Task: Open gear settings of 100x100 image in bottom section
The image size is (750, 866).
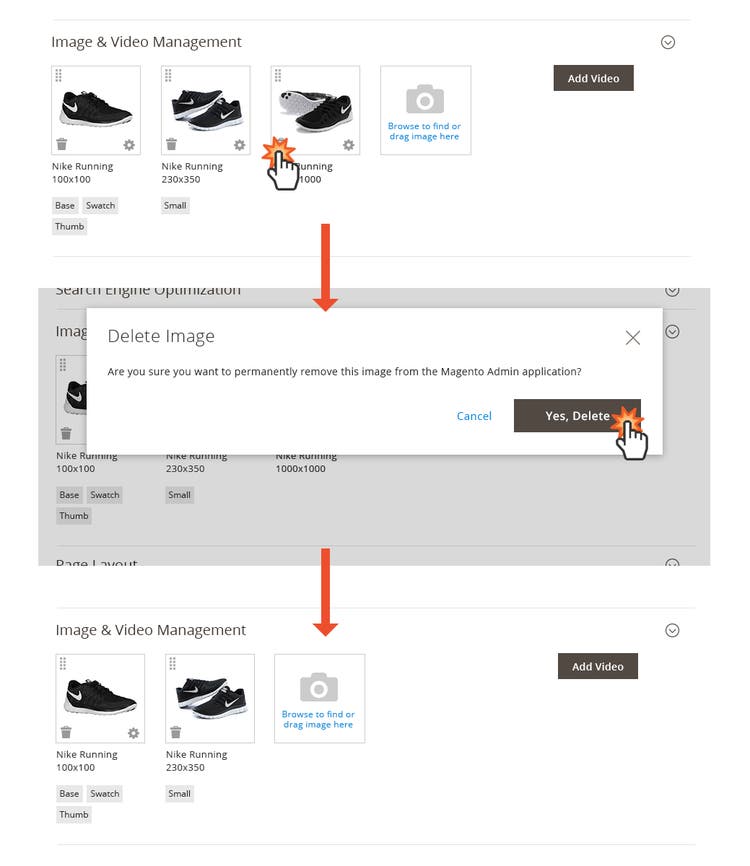Action: 133,733
